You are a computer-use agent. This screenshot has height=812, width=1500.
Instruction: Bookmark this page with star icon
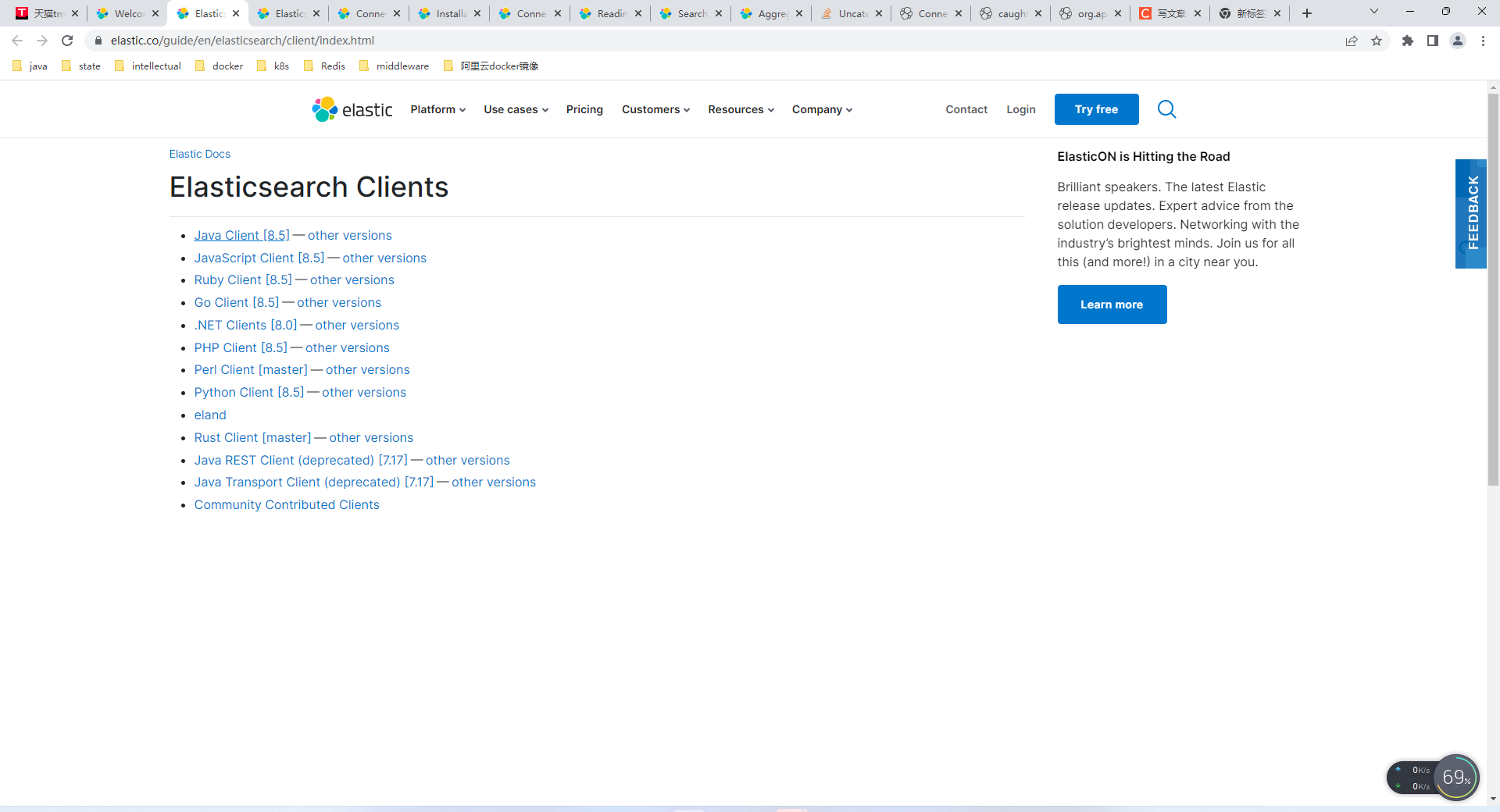tap(1377, 41)
